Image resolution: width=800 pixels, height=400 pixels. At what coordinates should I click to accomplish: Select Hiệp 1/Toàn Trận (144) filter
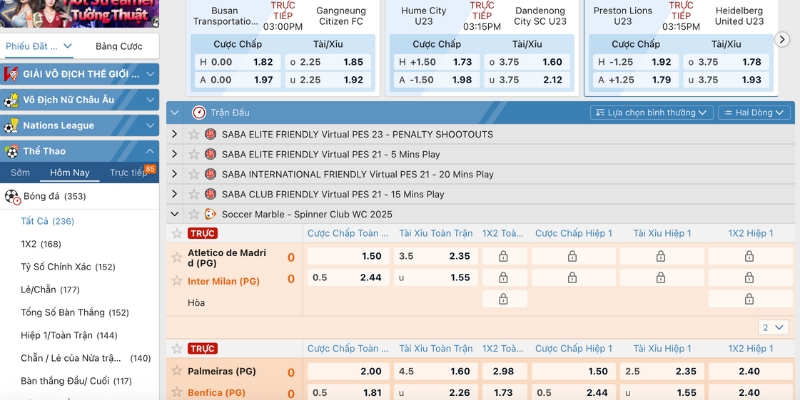[x=69, y=335]
